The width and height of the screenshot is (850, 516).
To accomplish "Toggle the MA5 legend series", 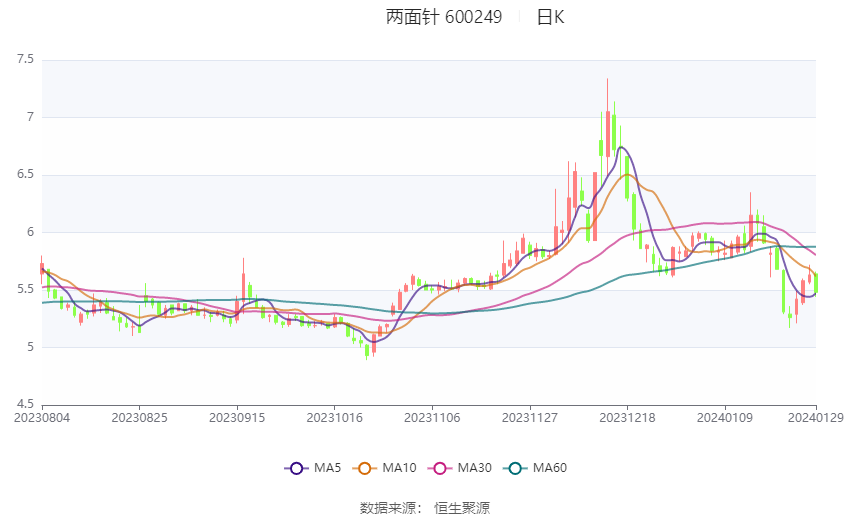I will (313, 468).
